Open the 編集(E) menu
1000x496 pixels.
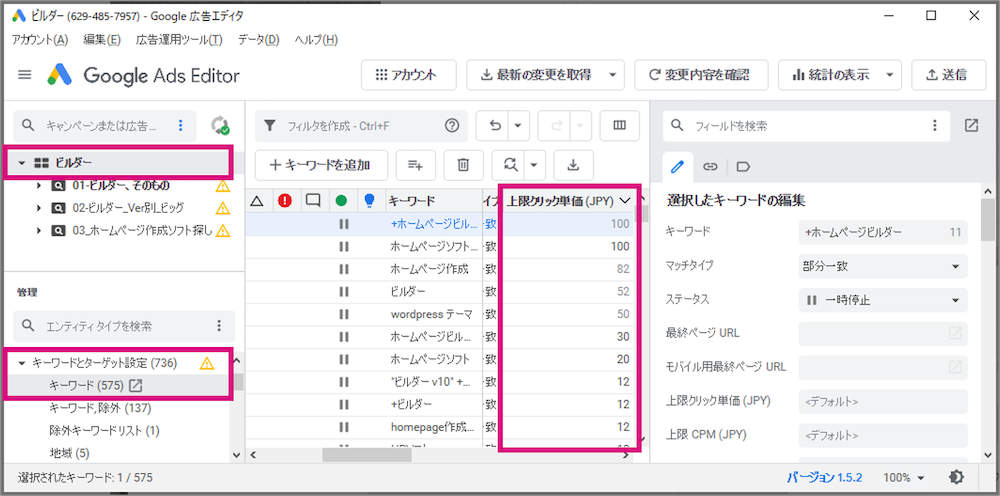click(102, 40)
